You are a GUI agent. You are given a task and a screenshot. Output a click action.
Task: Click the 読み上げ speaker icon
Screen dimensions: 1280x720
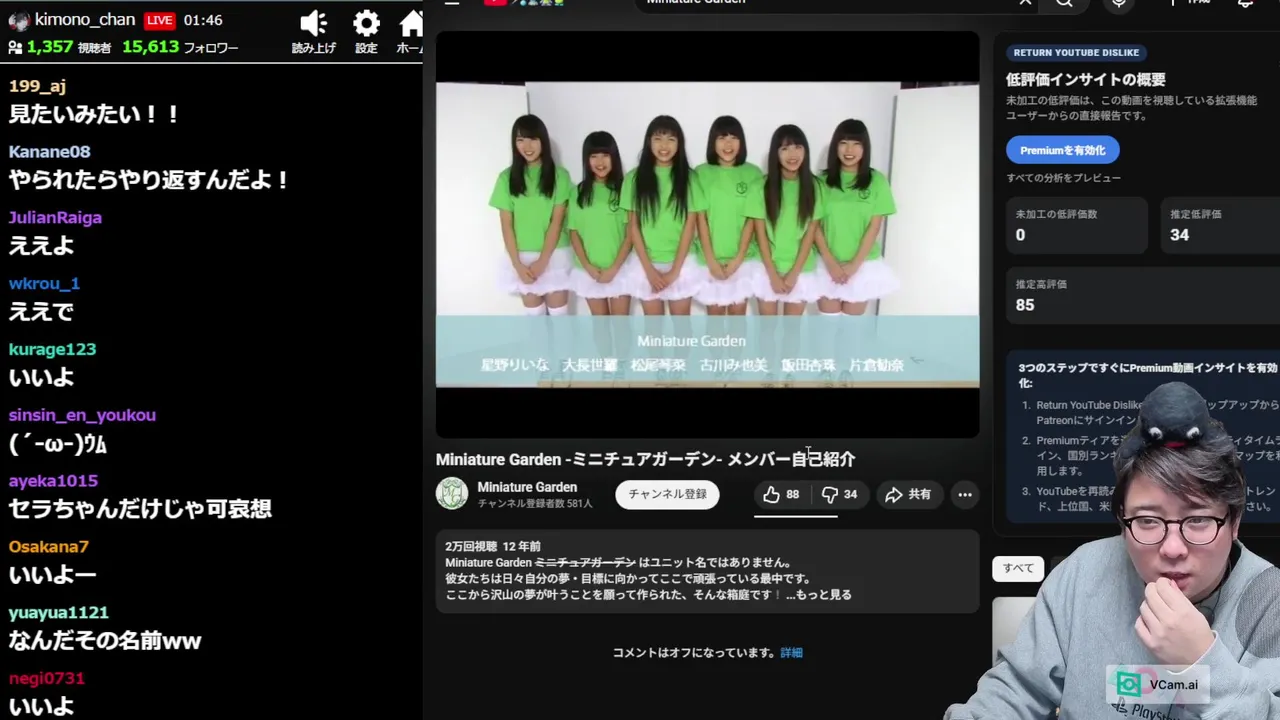[x=313, y=23]
